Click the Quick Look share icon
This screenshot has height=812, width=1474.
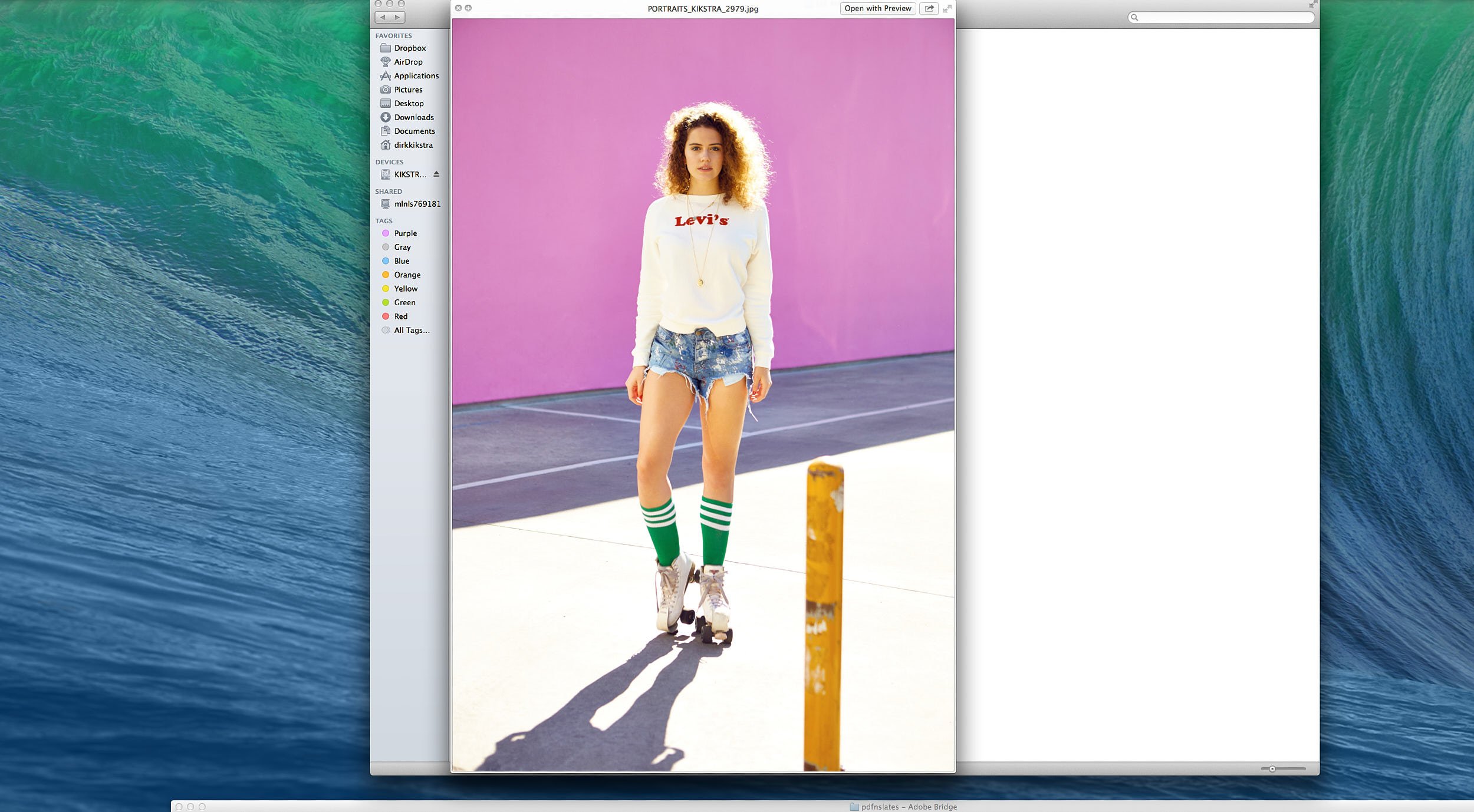929,8
